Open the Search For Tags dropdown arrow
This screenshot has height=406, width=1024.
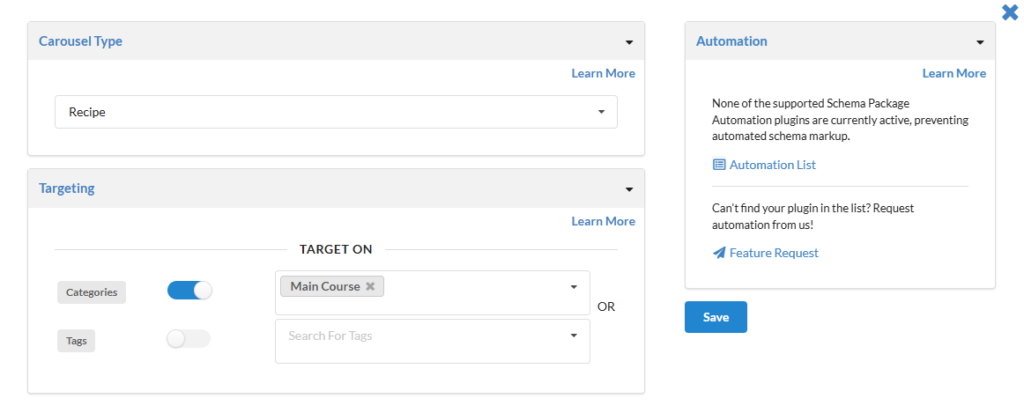pyautogui.click(x=574, y=336)
